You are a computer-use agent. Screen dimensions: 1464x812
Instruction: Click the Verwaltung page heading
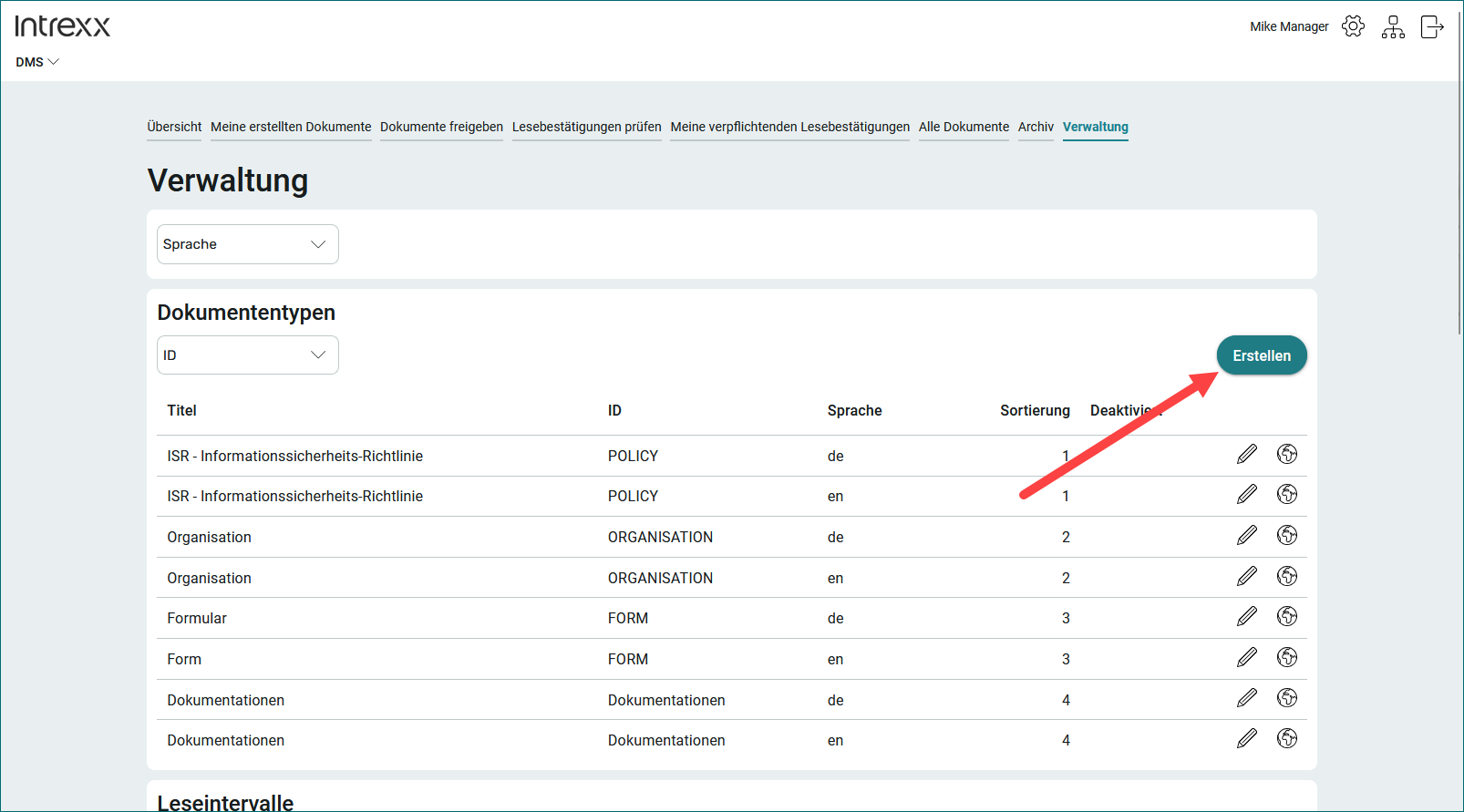pyautogui.click(x=228, y=180)
